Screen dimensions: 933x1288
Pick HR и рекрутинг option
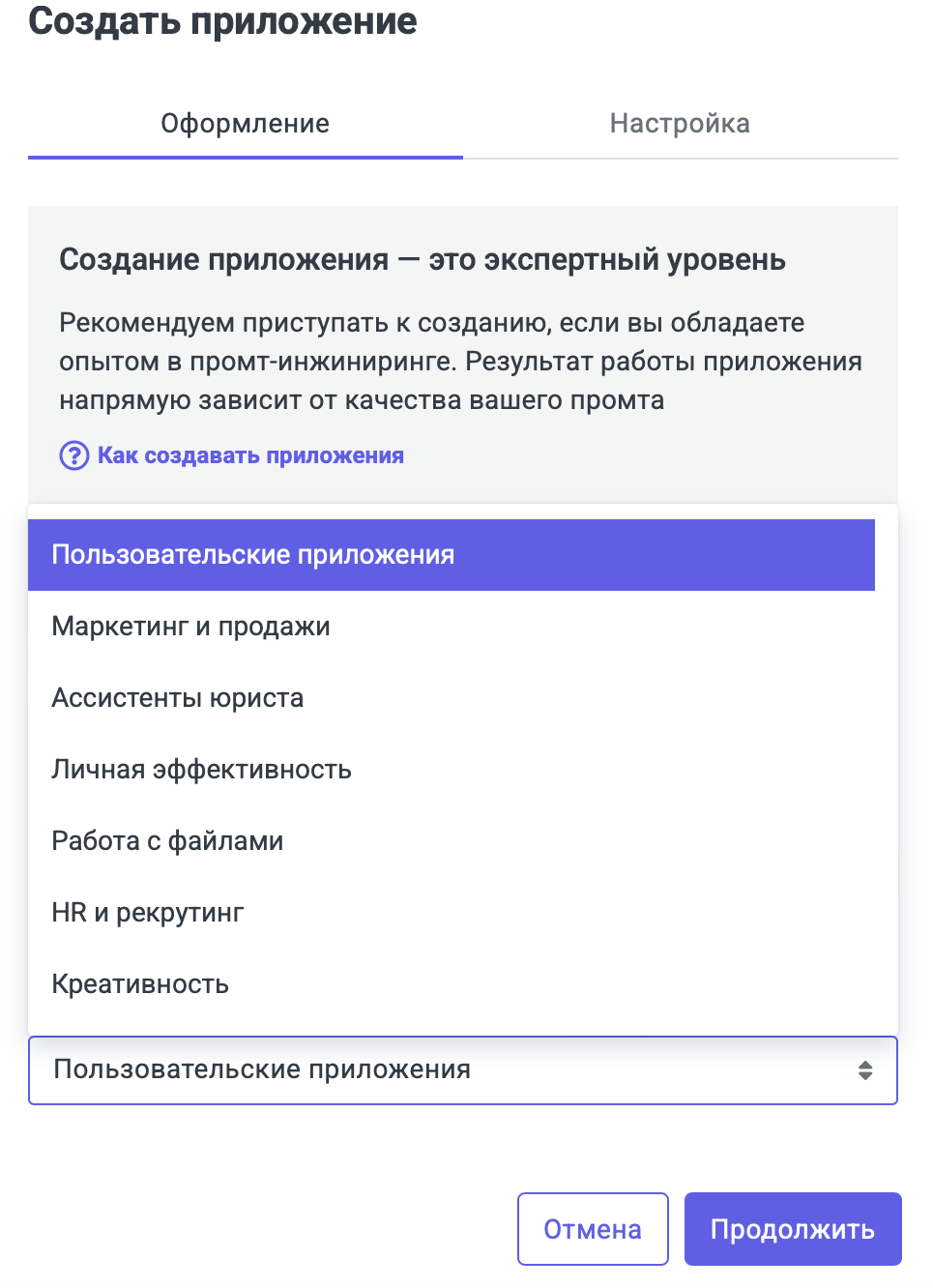148,913
